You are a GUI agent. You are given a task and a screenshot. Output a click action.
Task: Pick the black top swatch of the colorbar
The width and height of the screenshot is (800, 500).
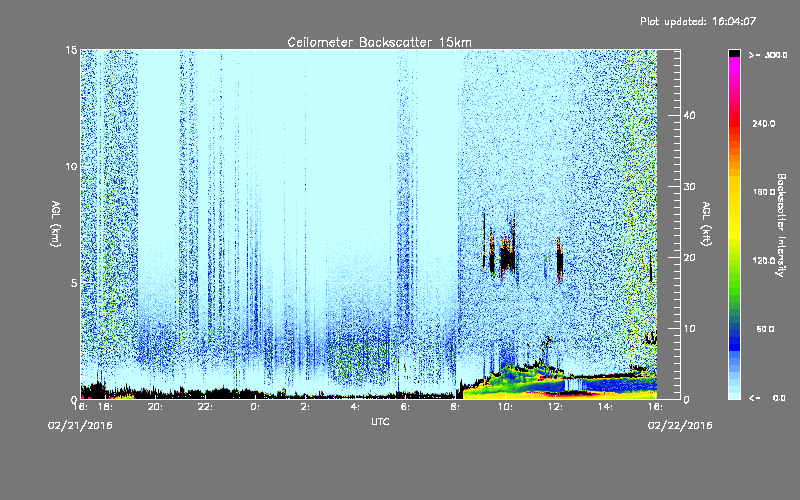[734, 53]
